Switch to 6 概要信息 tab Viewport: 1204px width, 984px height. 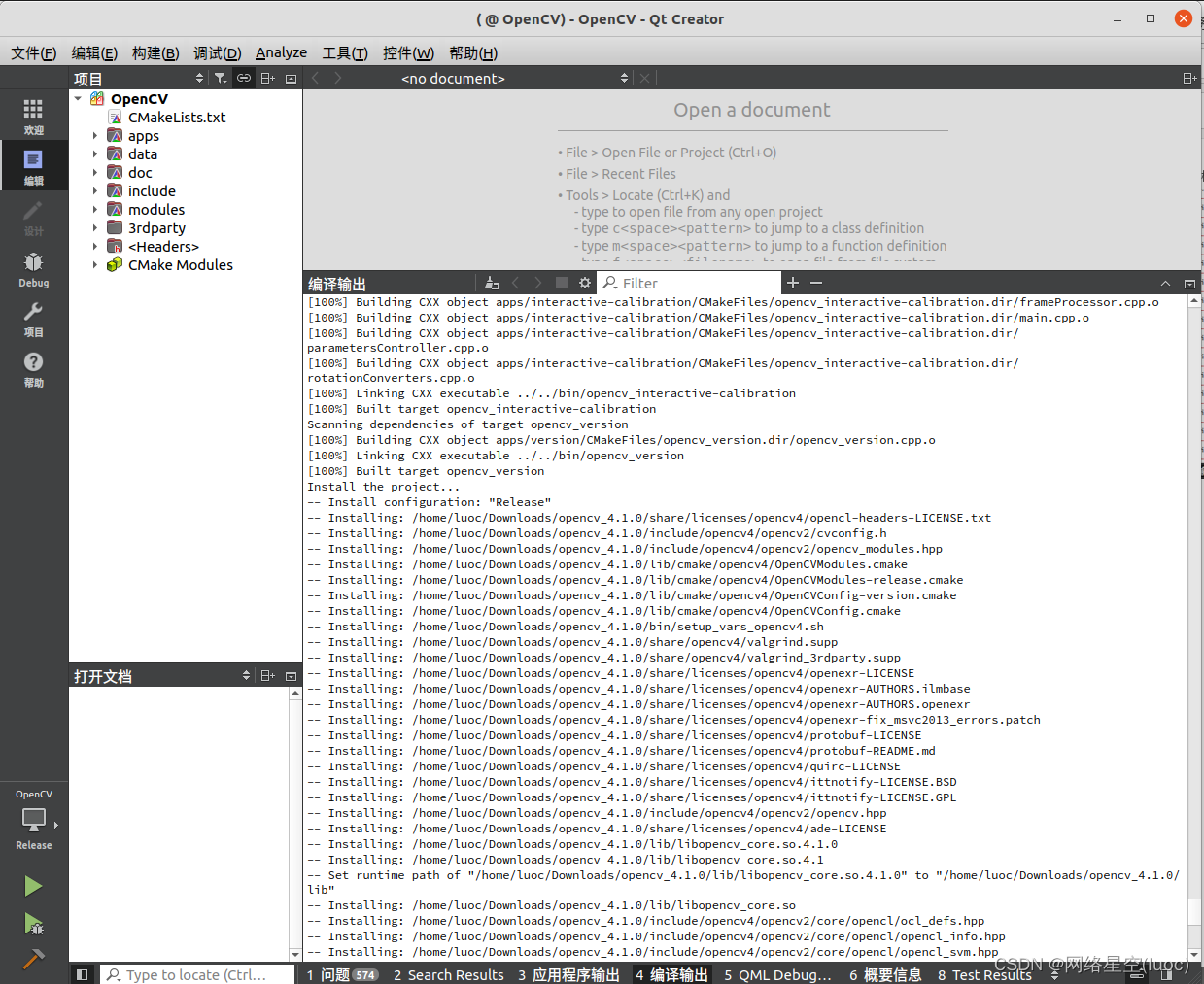pyautogui.click(x=885, y=974)
